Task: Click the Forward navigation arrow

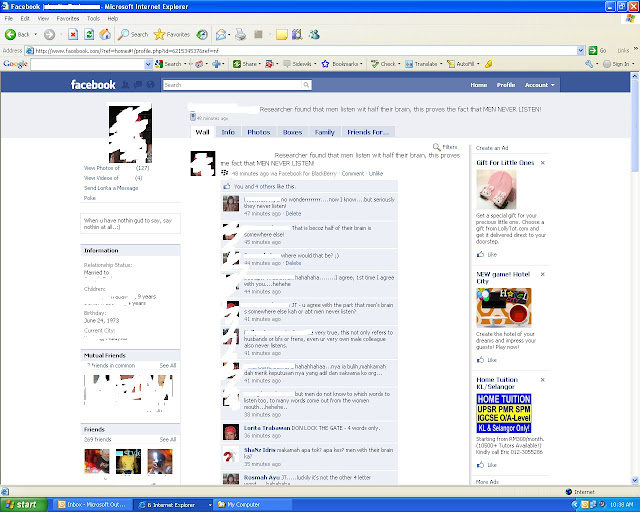Action: coord(49,35)
